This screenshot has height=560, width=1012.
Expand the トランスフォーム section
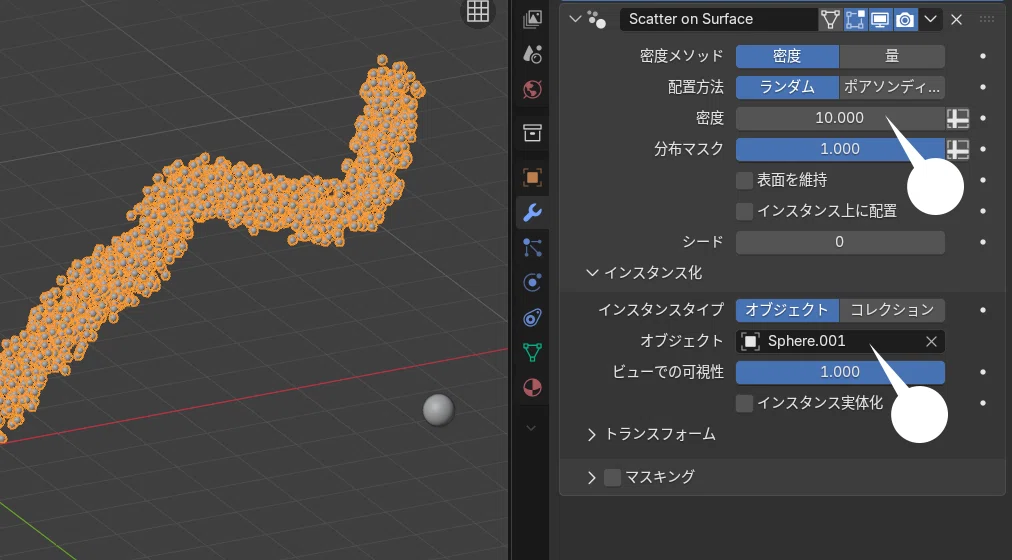click(x=592, y=435)
